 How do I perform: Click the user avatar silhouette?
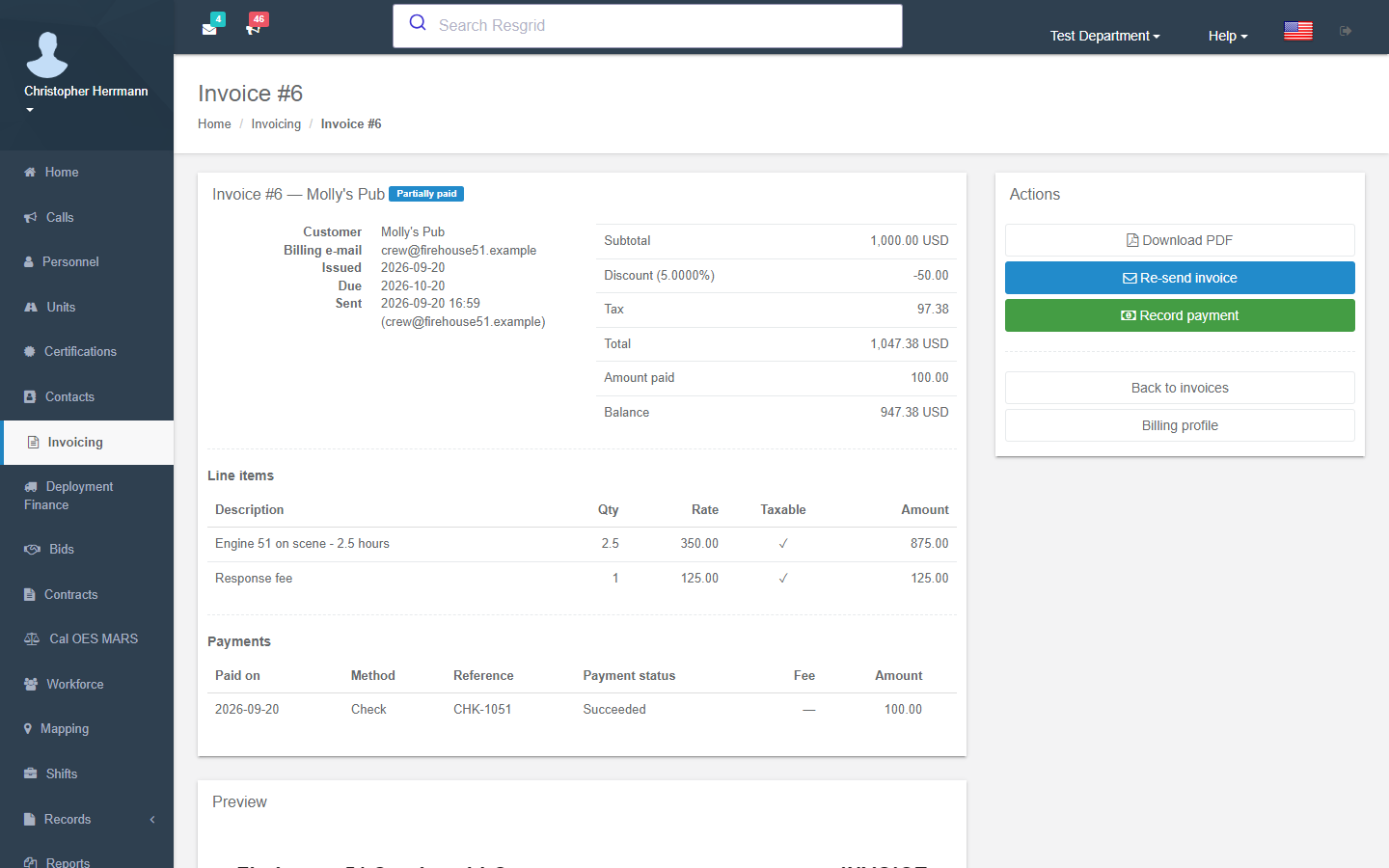[x=47, y=54]
